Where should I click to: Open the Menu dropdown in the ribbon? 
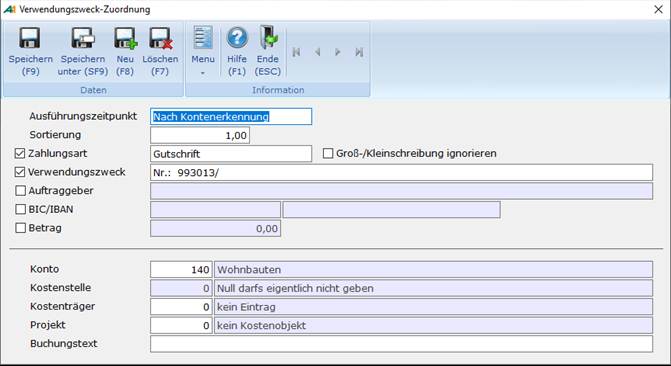click(x=203, y=51)
